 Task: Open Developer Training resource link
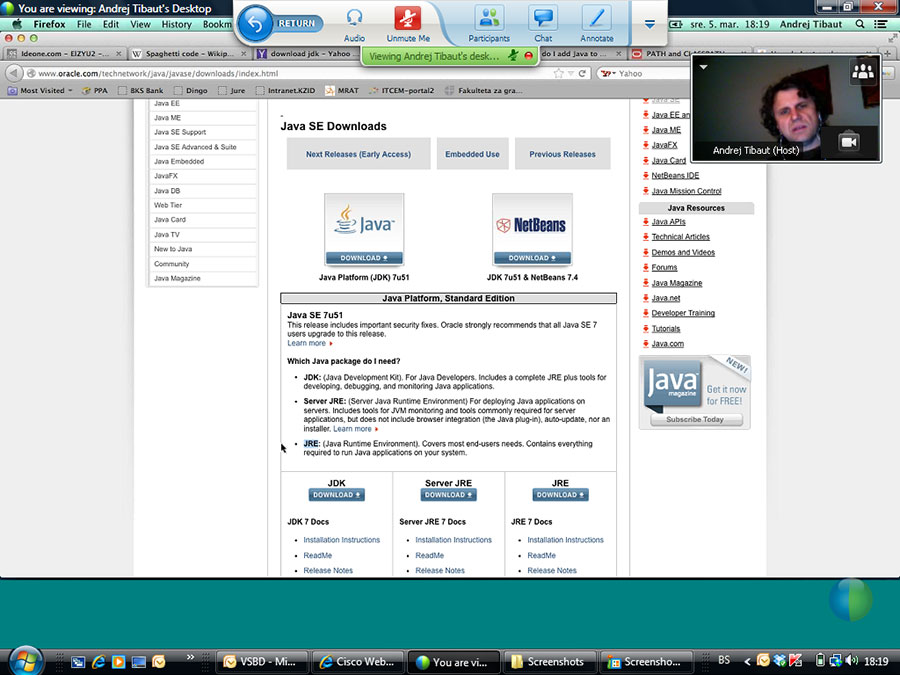click(683, 313)
